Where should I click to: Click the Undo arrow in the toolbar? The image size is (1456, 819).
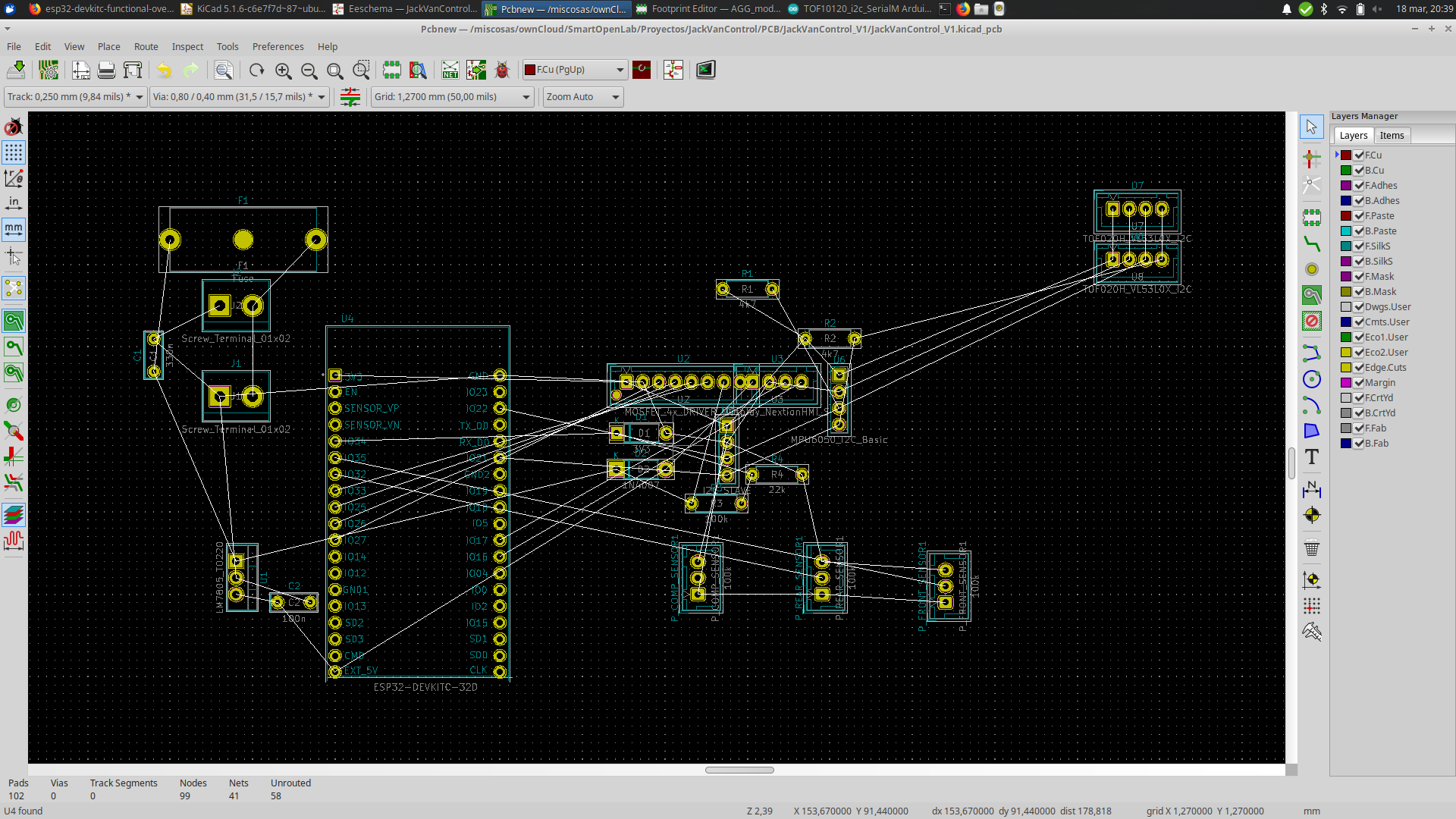click(x=164, y=71)
